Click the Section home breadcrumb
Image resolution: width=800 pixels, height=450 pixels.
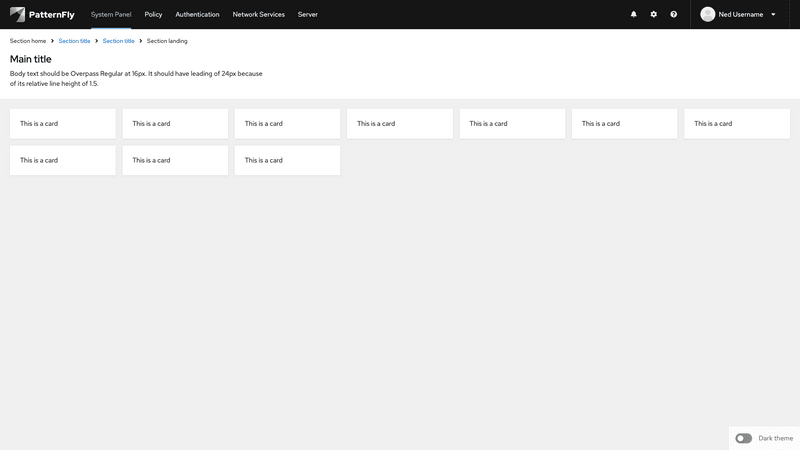click(28, 41)
